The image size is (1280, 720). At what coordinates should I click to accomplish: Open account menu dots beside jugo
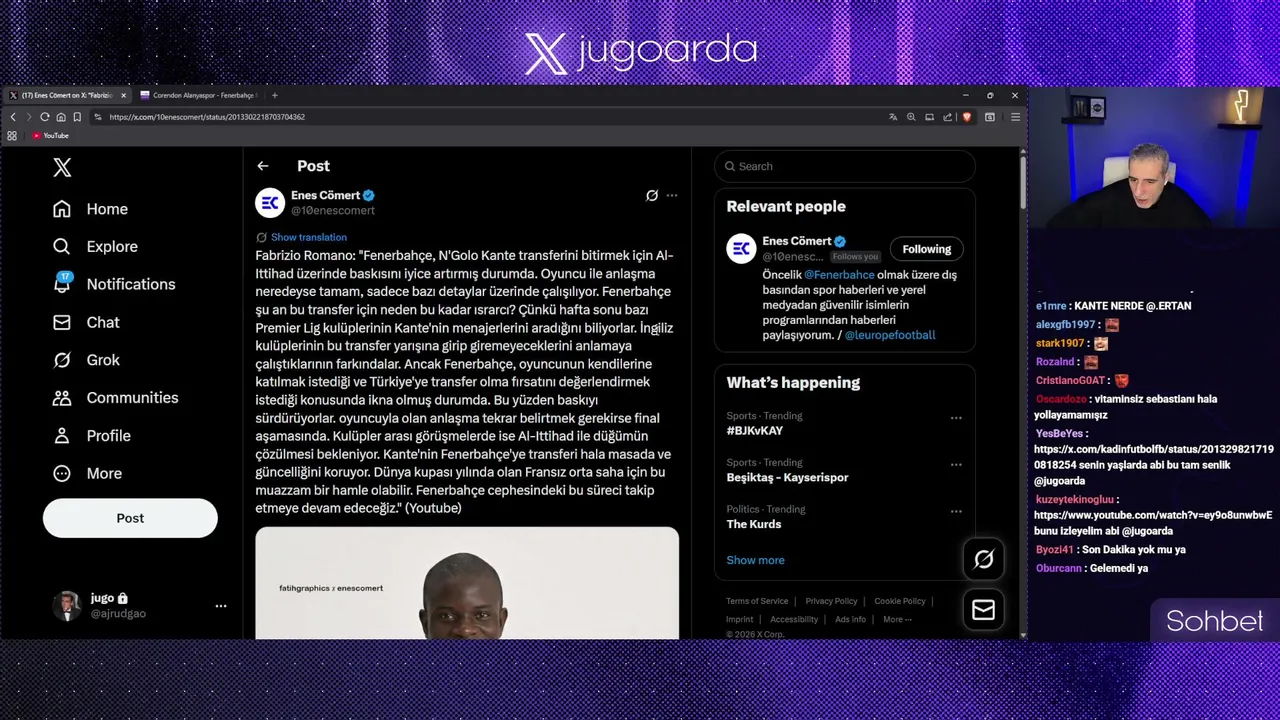click(x=221, y=605)
